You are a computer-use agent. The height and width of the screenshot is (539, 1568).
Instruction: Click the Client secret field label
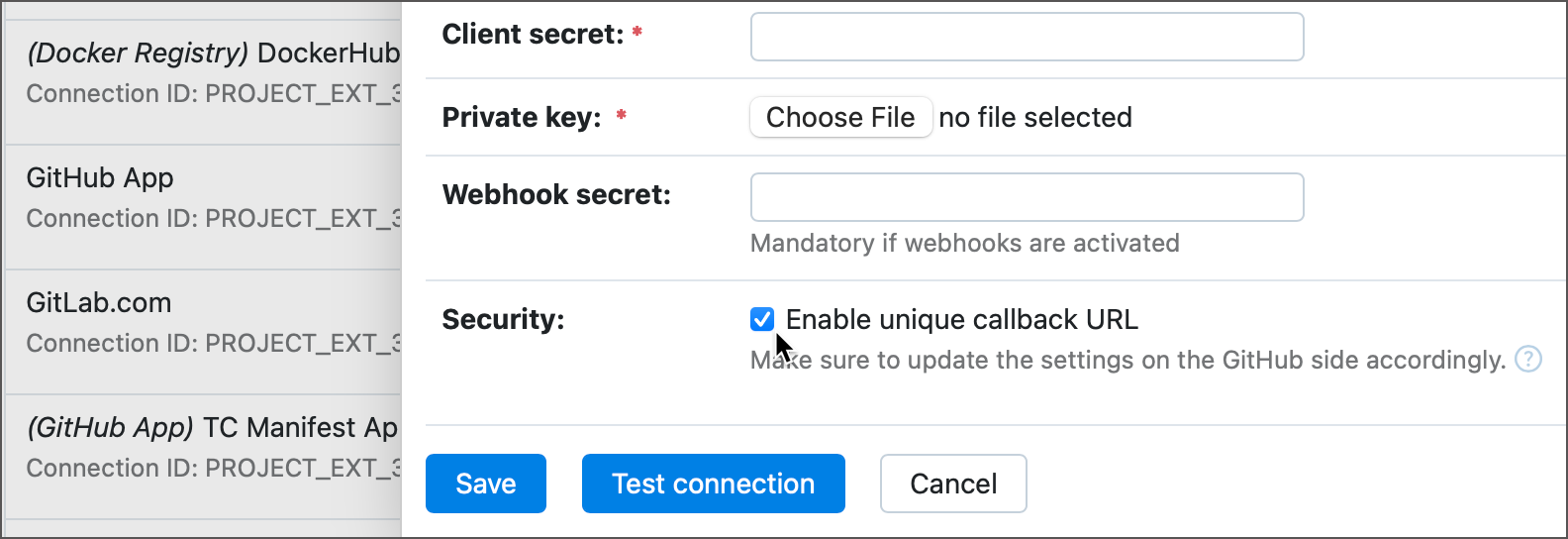tap(533, 35)
